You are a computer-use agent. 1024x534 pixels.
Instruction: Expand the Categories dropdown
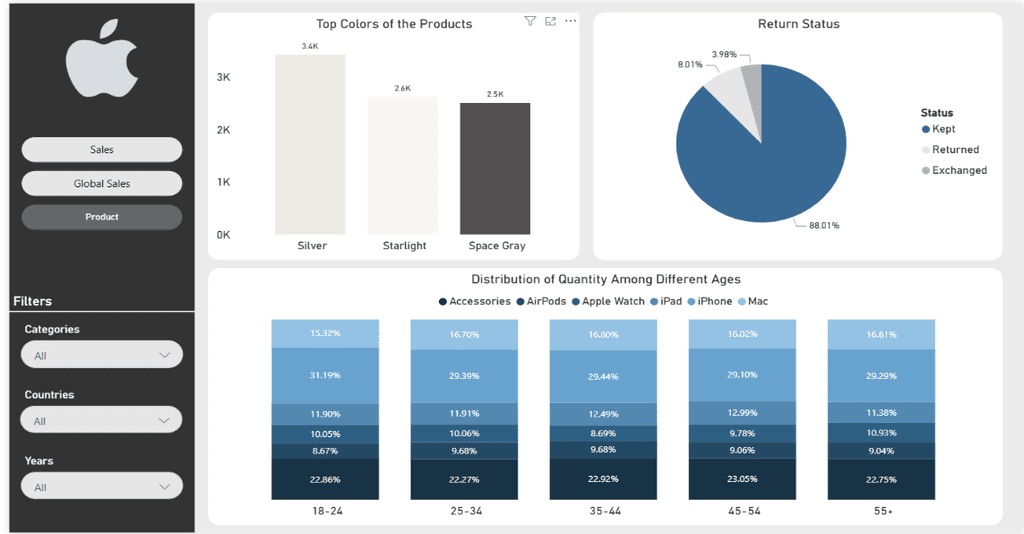(x=102, y=355)
